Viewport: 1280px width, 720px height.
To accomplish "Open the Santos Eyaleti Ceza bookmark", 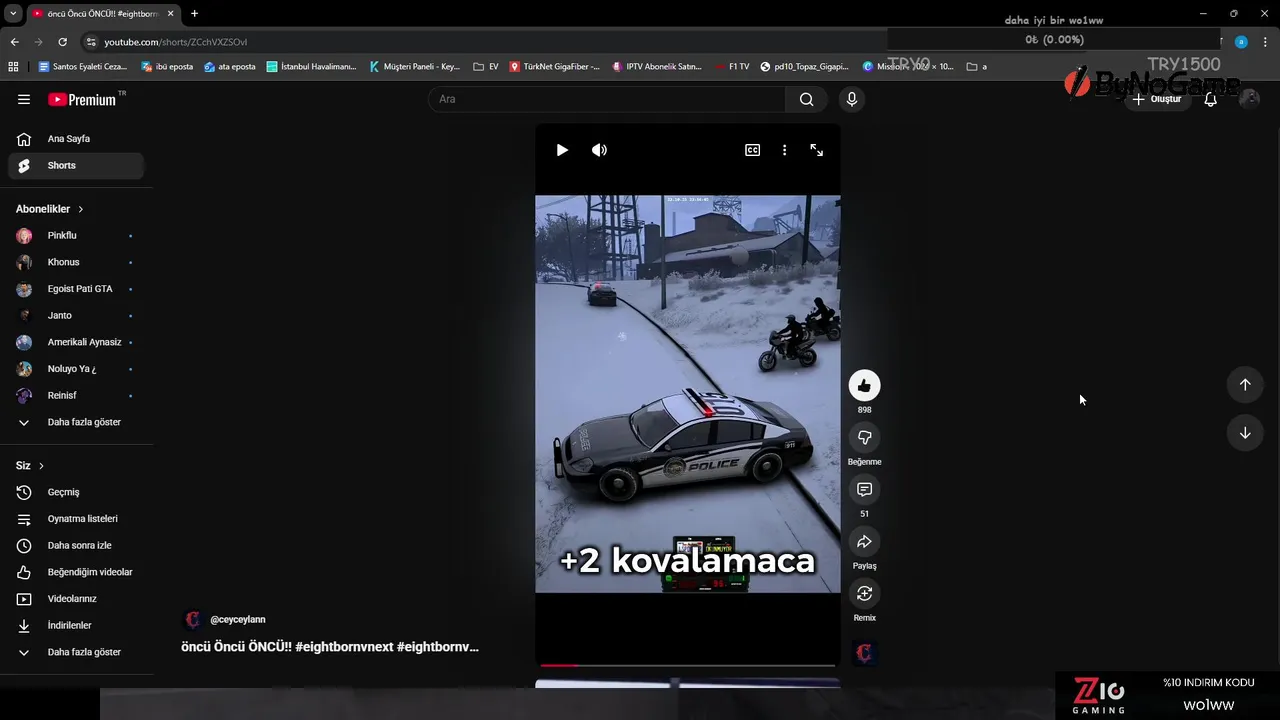I will [x=83, y=67].
